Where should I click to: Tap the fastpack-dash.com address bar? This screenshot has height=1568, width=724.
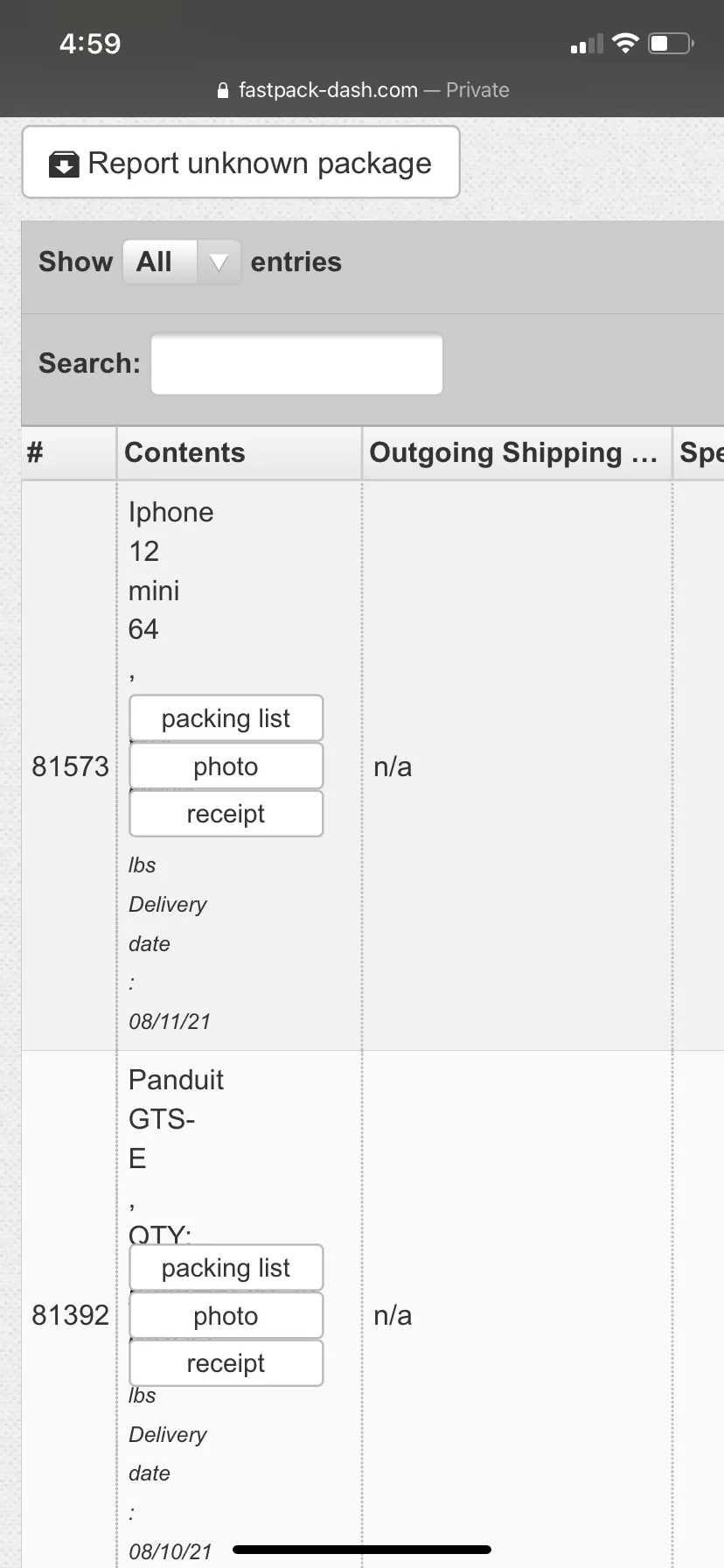(x=362, y=90)
